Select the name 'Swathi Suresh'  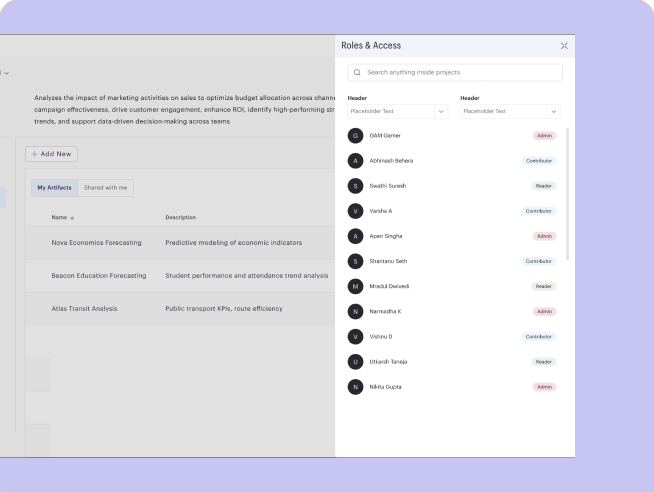(x=388, y=186)
